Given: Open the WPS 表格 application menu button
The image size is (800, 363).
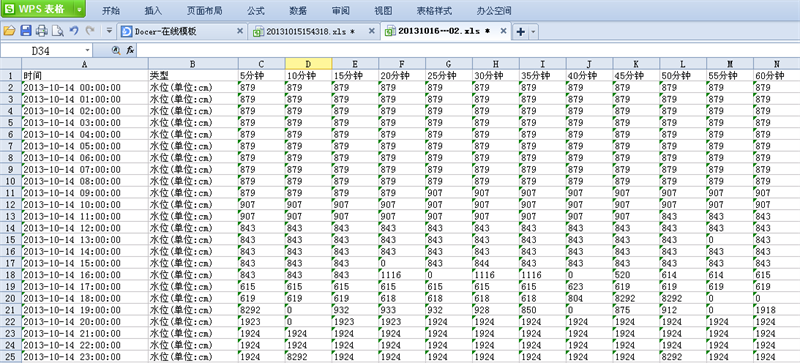Looking at the screenshot, I should coord(37,9).
